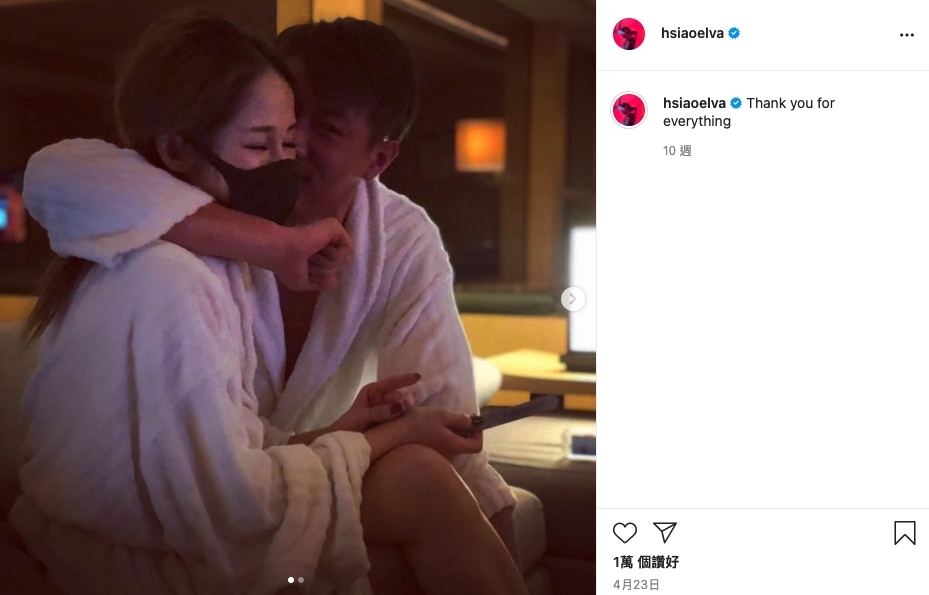The width and height of the screenshot is (929, 595).
Task: Click verified badge in post header
Action: 734,33
